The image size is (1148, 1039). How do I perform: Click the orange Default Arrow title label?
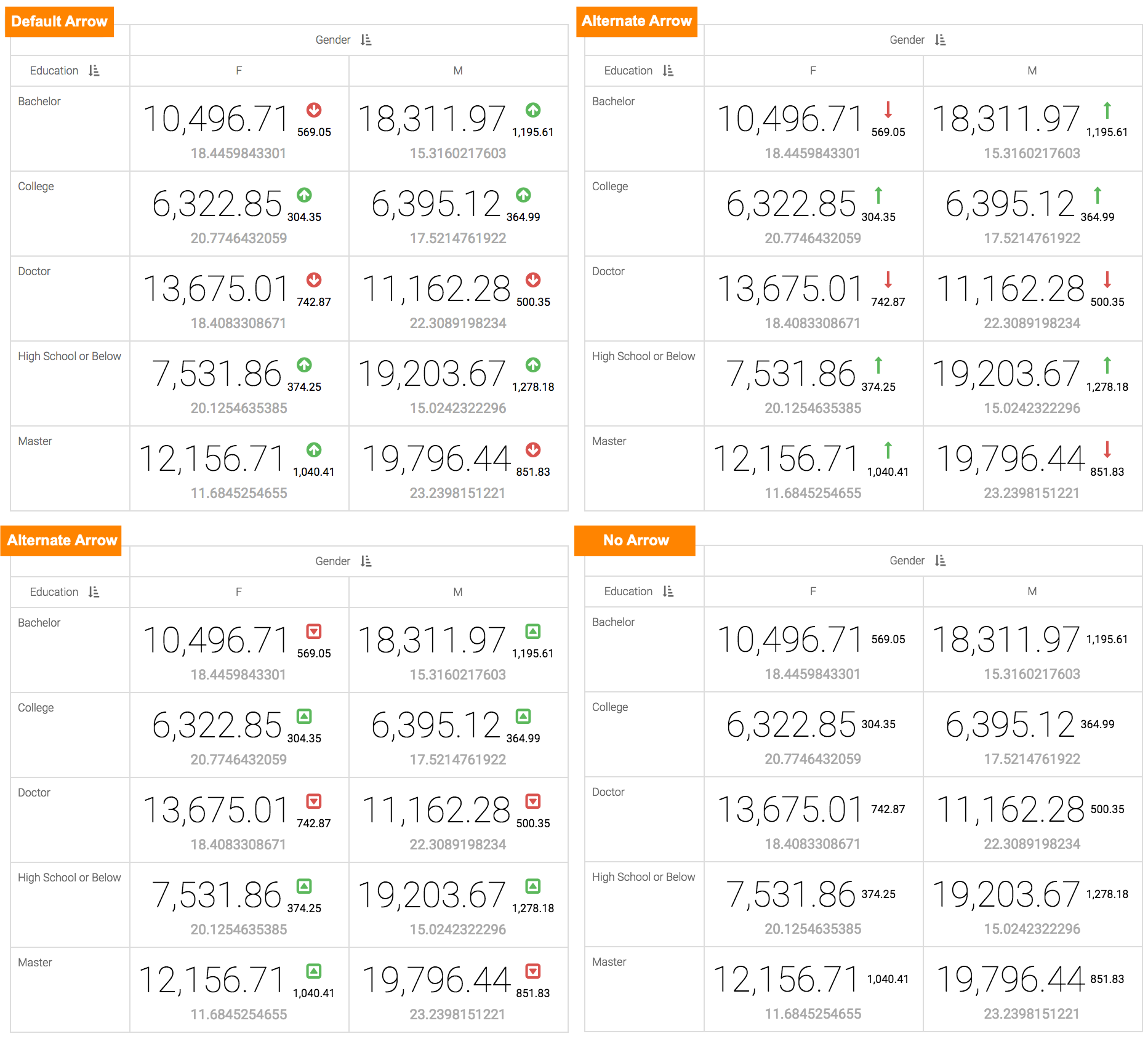click(x=60, y=22)
